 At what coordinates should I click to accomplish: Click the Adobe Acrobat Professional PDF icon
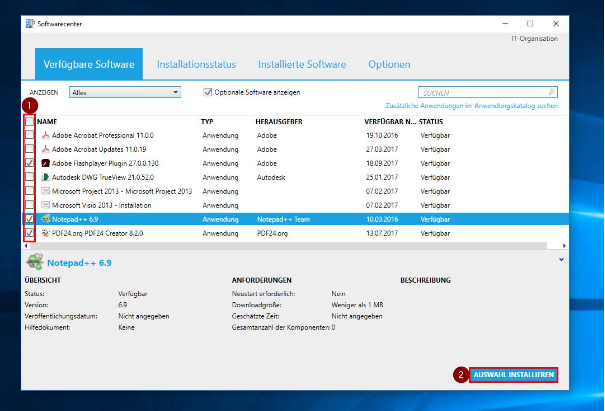(46, 135)
